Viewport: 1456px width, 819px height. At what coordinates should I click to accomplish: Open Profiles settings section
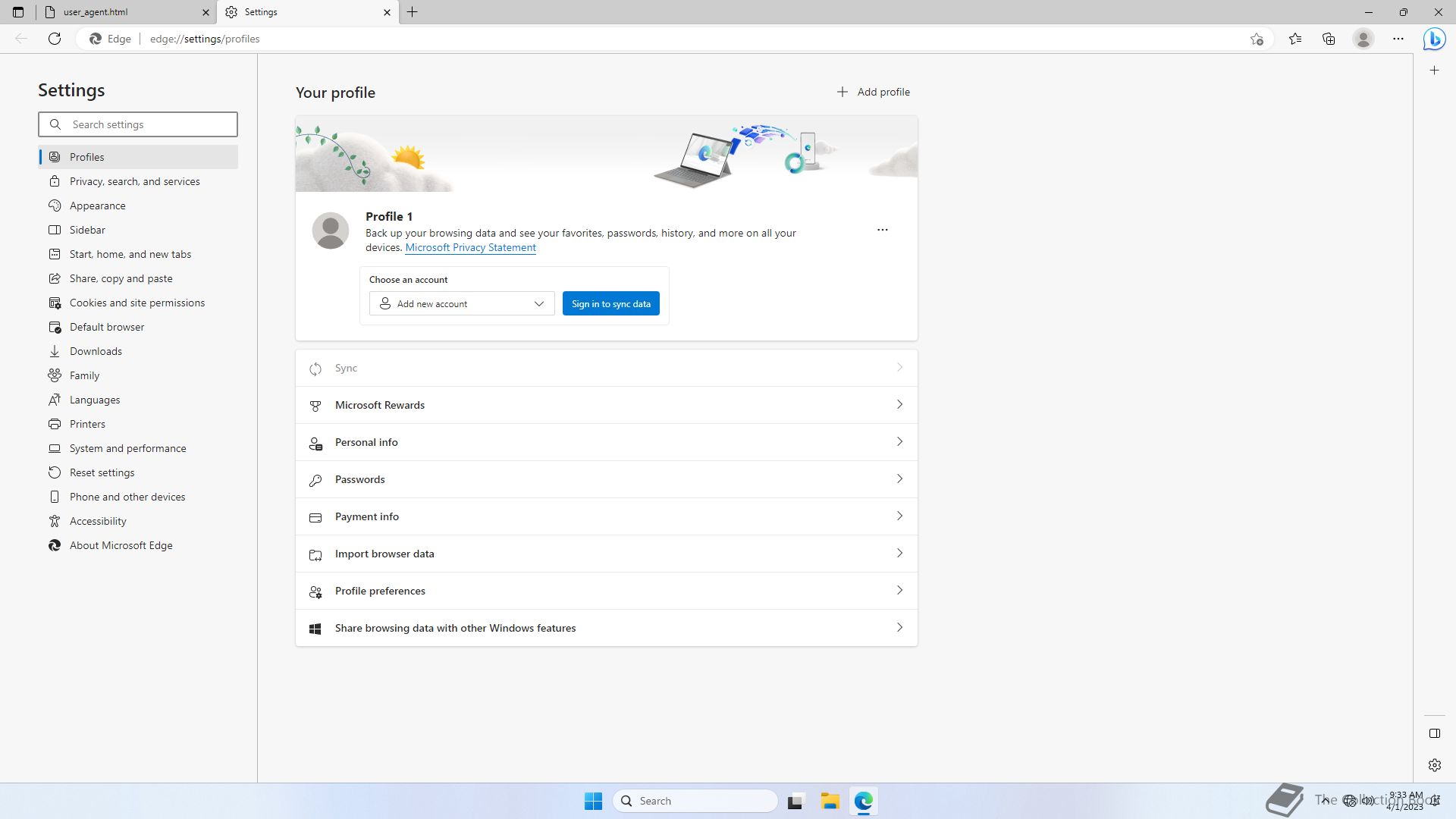pos(138,157)
